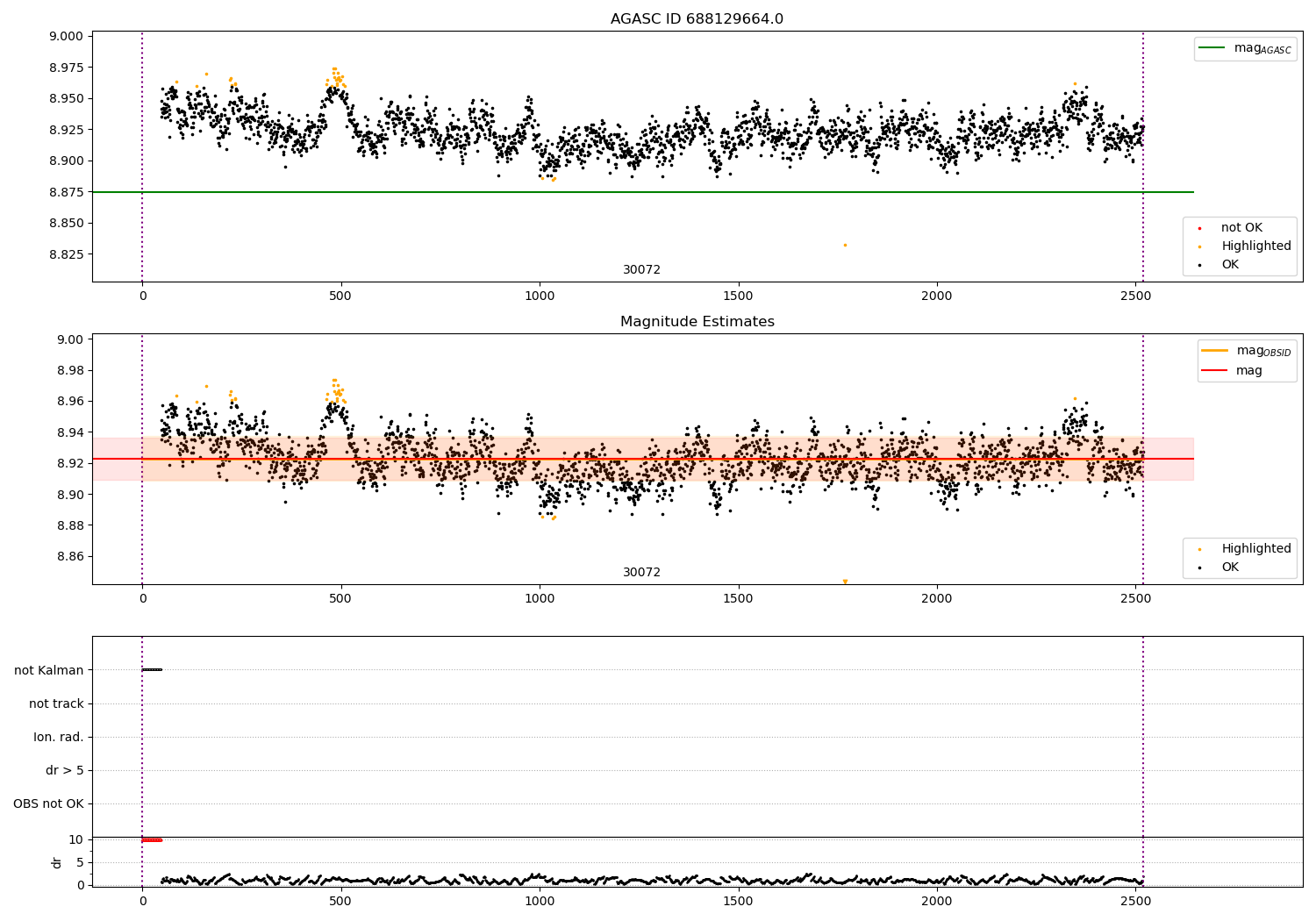Click the 'AGASC ID 688129664.0' plot title
This screenshot has height=921, width=1316.
[697, 19]
